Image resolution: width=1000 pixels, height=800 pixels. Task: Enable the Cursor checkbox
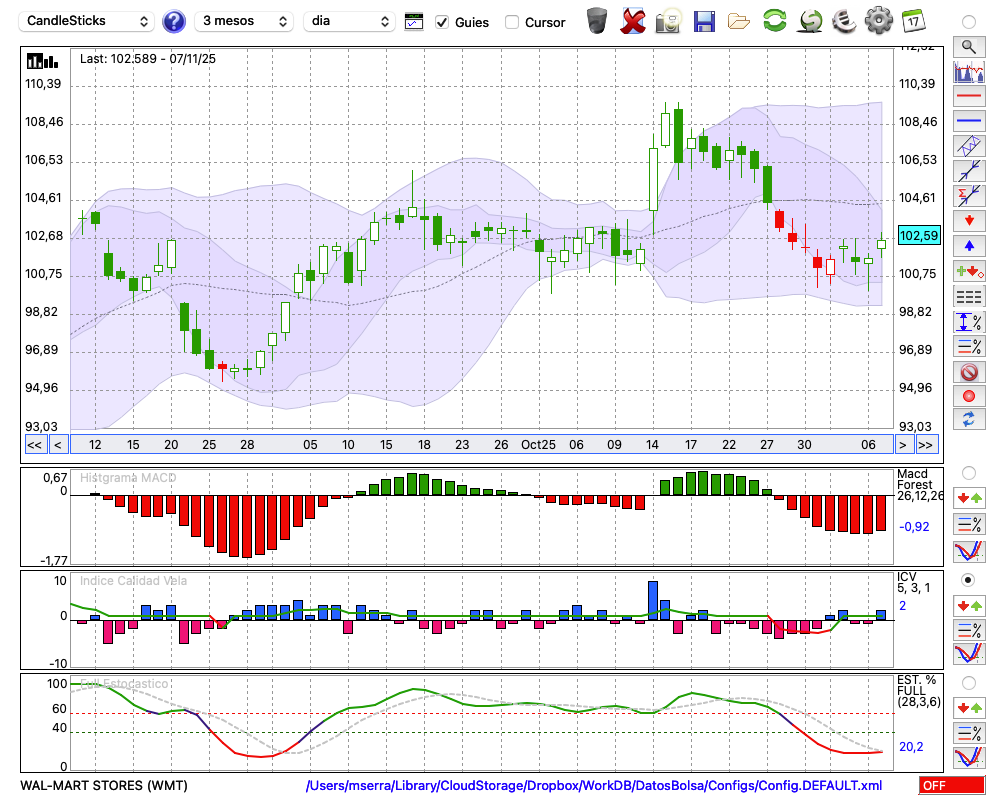(x=512, y=22)
